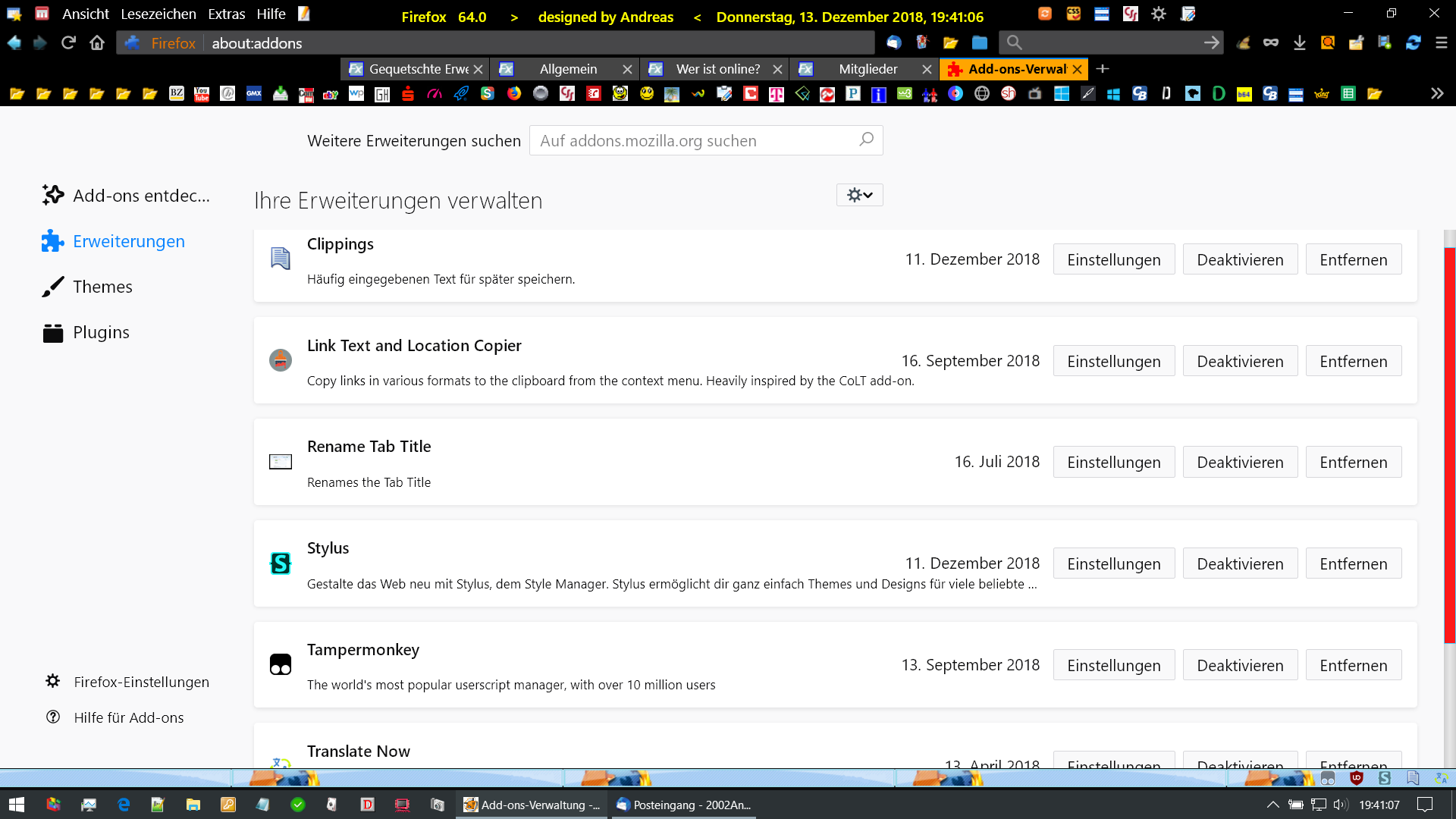Show hidden system tray icons
The height and width of the screenshot is (819, 1456).
coord(1273,805)
